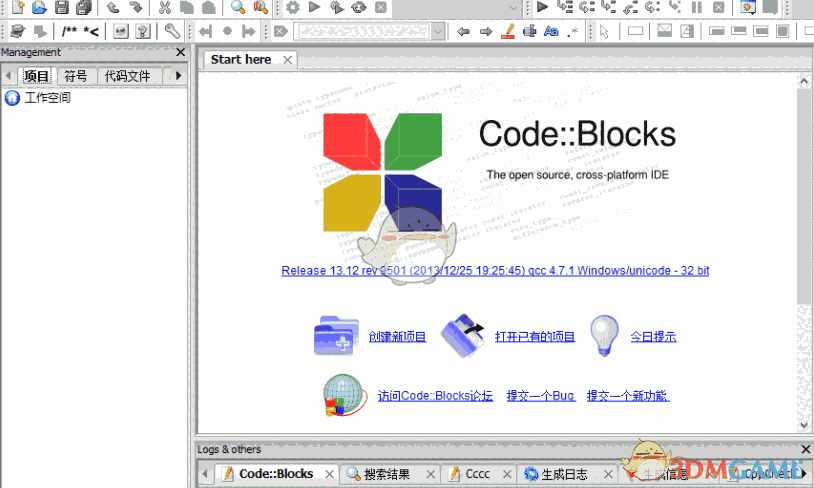Switch to the Code::Blocks log tab
Screen dimensions: 814x488
click(276, 474)
